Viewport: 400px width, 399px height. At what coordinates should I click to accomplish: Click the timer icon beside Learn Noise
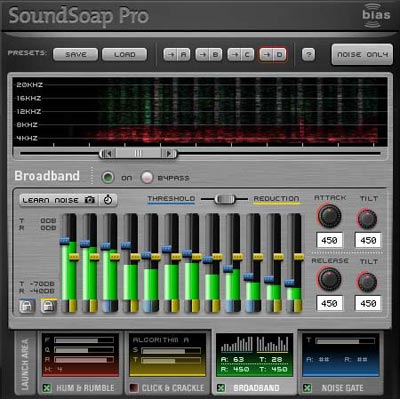(x=108, y=200)
